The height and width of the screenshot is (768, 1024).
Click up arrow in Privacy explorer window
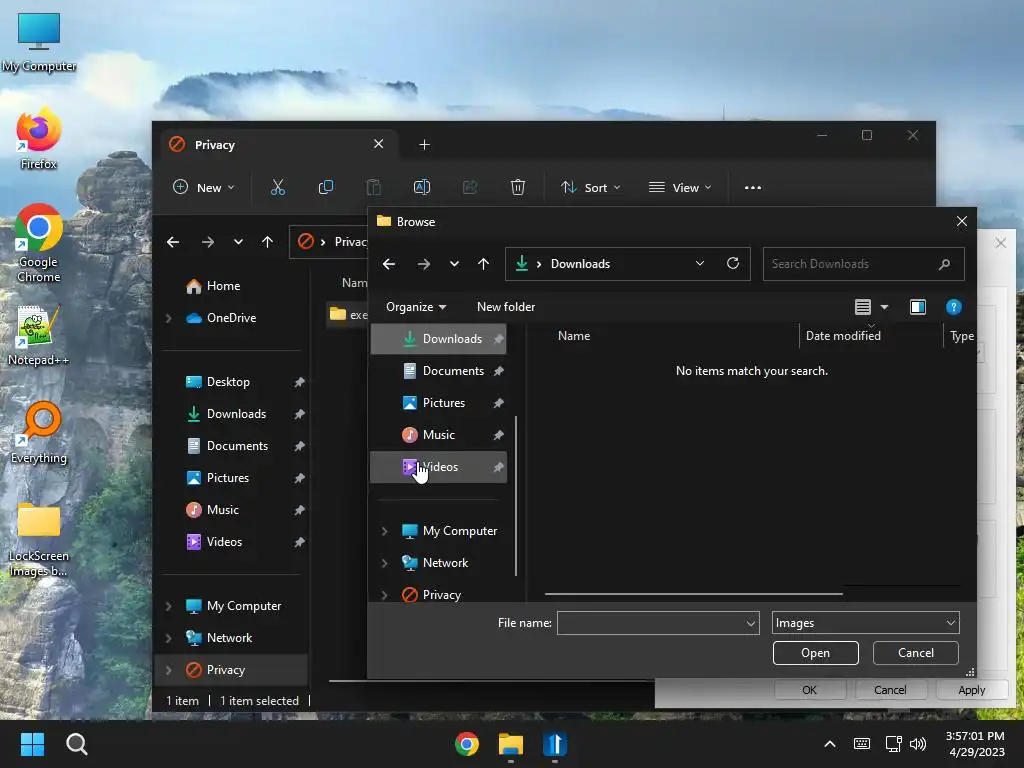click(267, 242)
